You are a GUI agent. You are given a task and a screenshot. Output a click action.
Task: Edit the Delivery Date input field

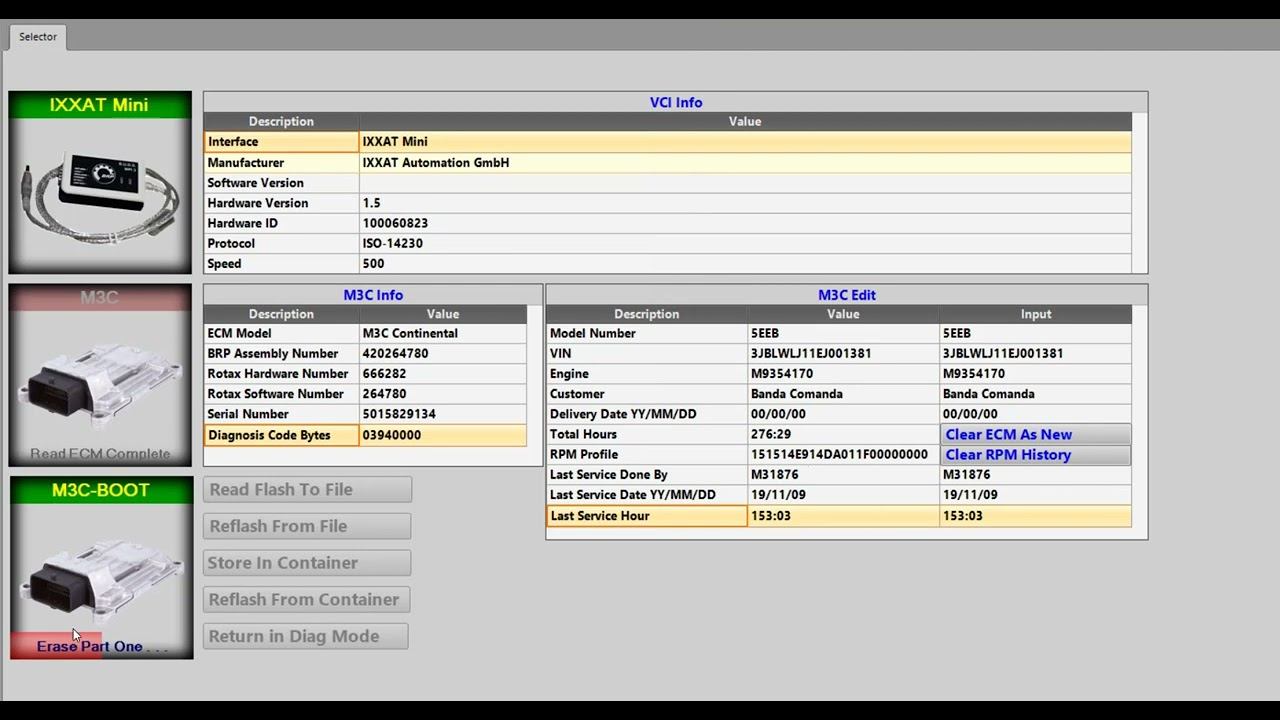pyautogui.click(x=1035, y=414)
